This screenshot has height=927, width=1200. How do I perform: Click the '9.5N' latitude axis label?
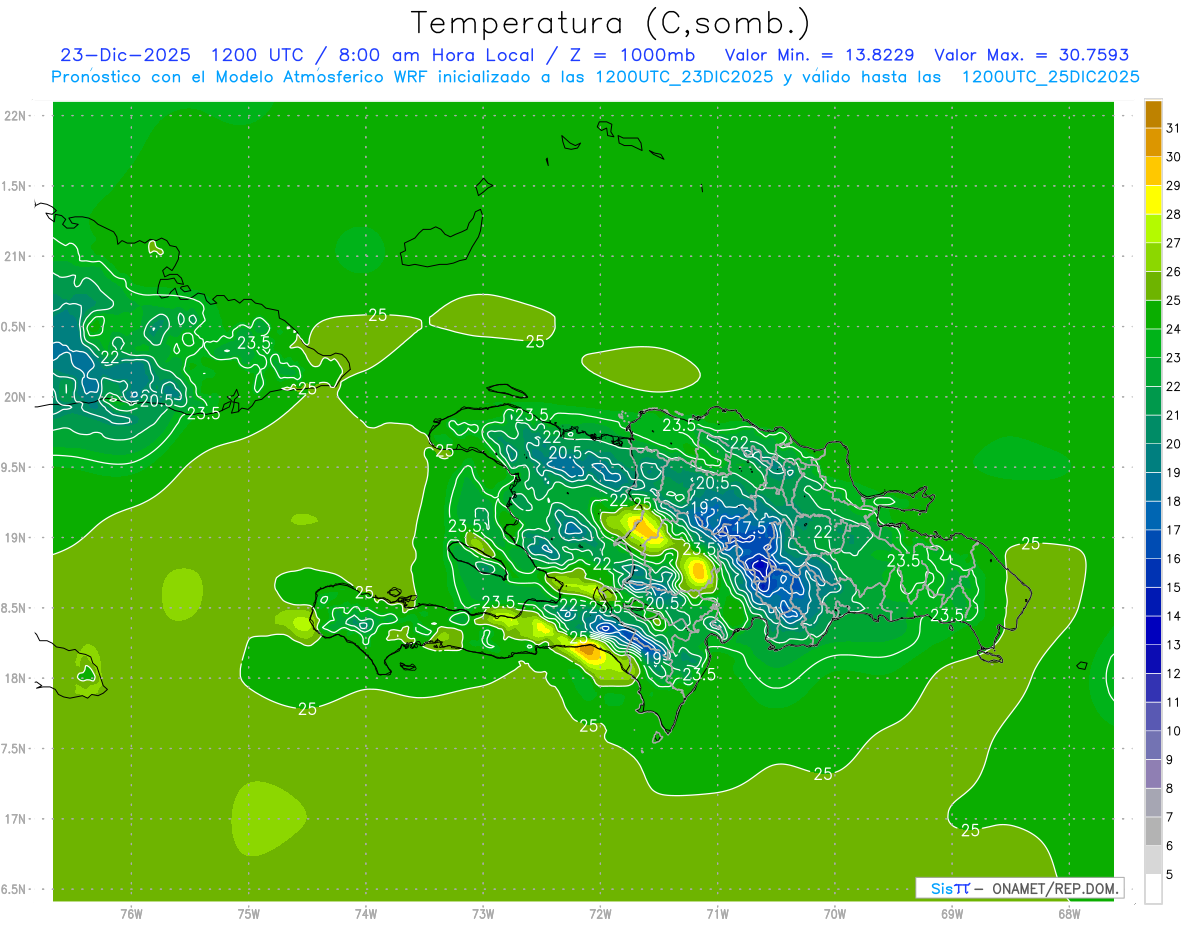coord(15,467)
